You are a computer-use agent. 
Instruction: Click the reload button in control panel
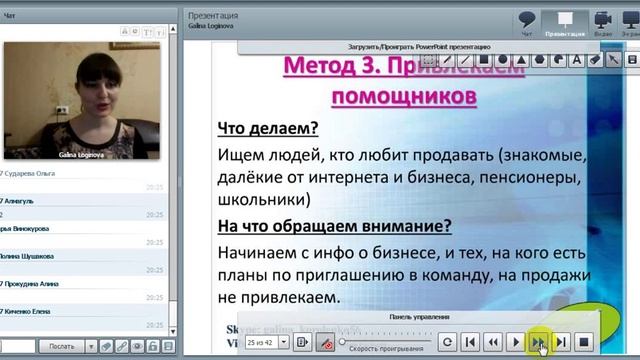(447, 342)
